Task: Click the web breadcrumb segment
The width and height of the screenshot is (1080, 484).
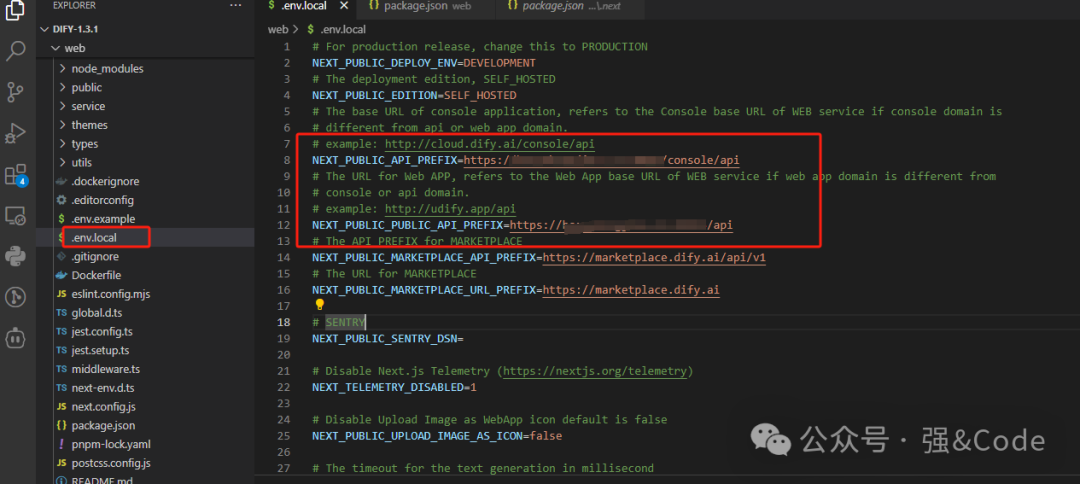Action: (x=278, y=30)
